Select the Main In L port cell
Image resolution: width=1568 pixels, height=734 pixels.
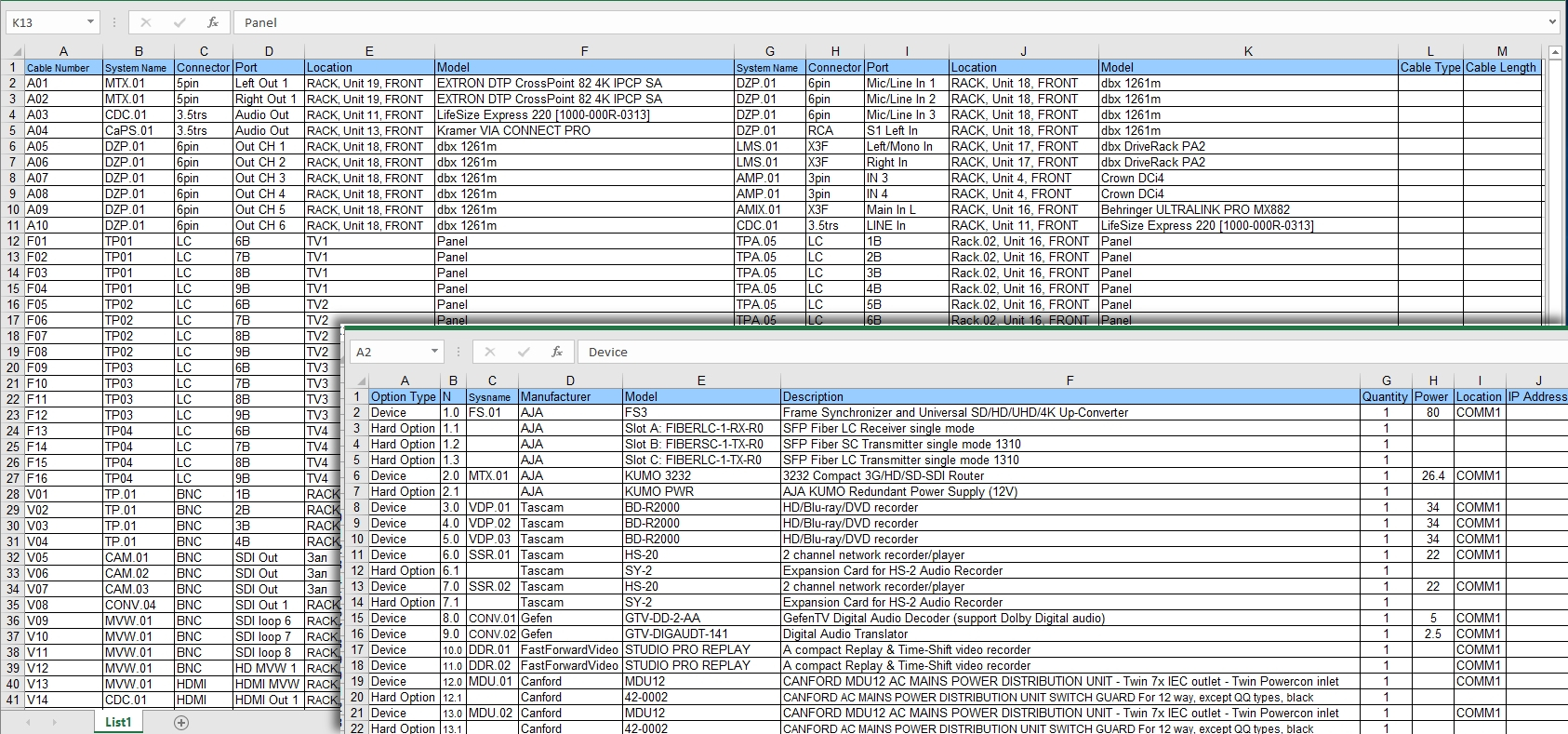coord(907,209)
